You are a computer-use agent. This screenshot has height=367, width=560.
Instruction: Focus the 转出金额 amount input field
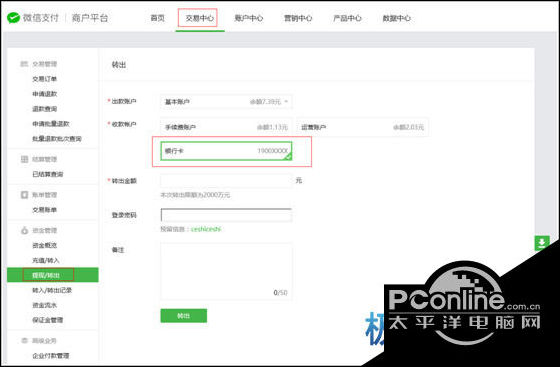pyautogui.click(x=226, y=181)
